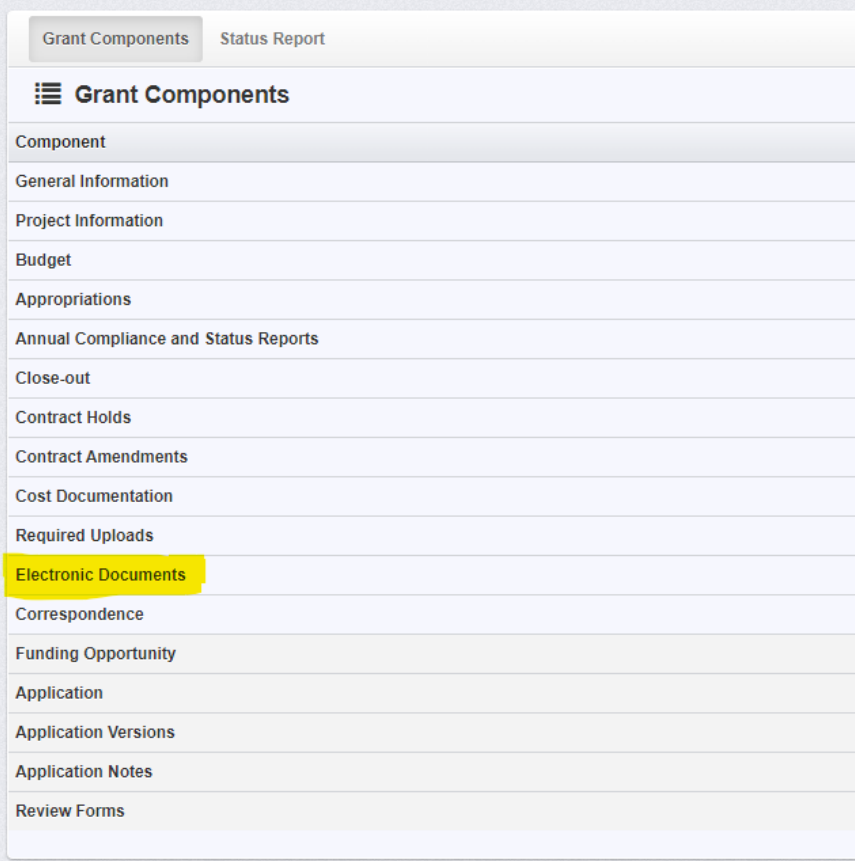The height and width of the screenshot is (861, 855).
Task: Select the Grant Components tab
Action: pyautogui.click(x=114, y=39)
